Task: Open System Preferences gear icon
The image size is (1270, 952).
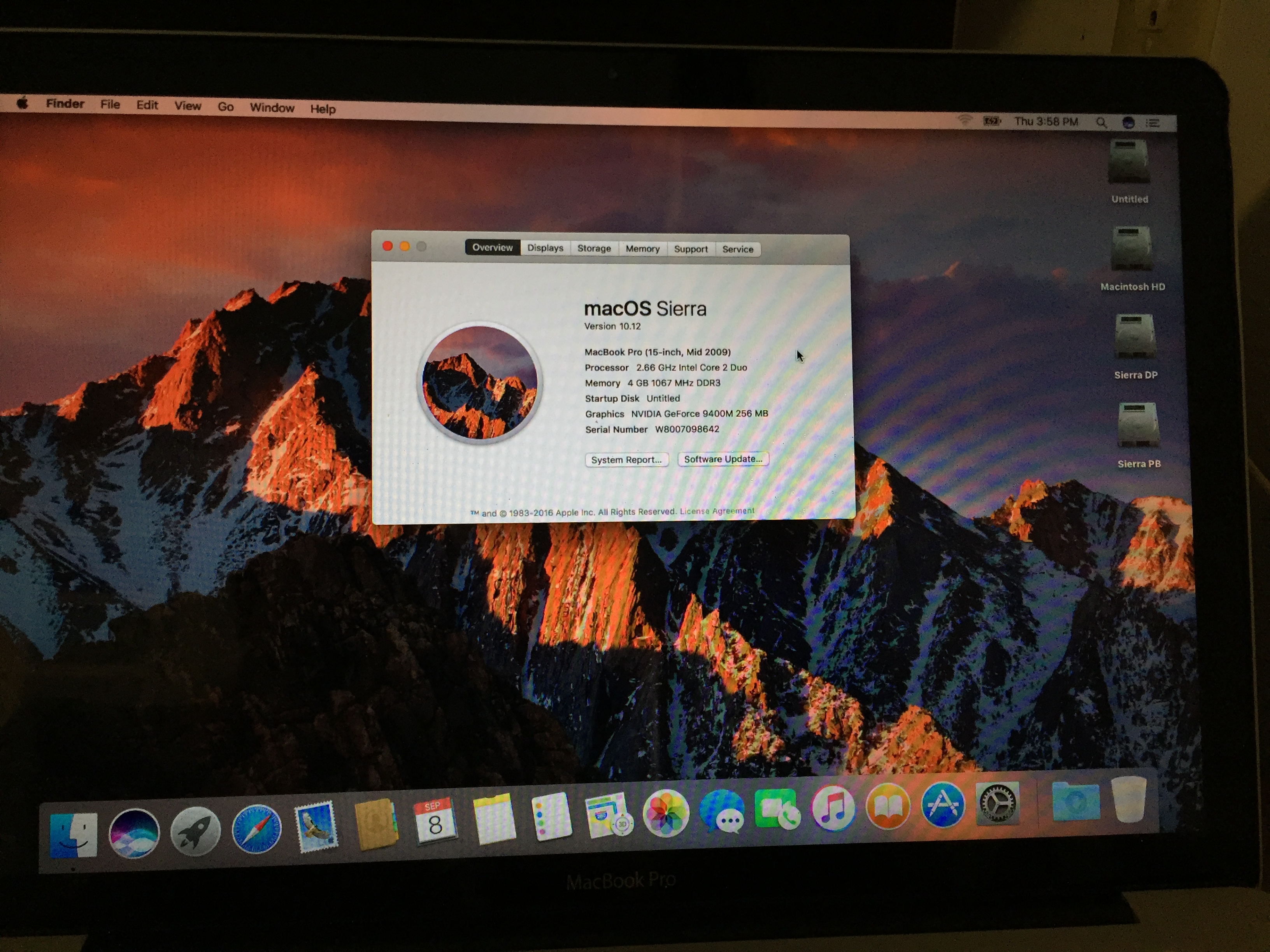Action: pos(997,803)
